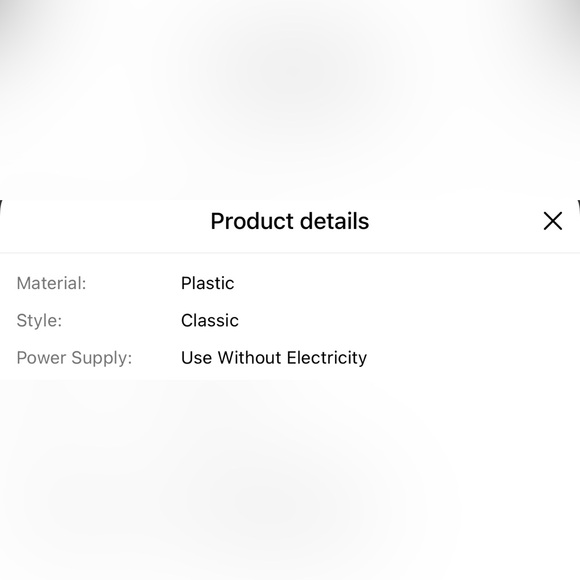Tap the dimmed backdrop above the sheet
The image size is (580, 580).
click(x=290, y=100)
